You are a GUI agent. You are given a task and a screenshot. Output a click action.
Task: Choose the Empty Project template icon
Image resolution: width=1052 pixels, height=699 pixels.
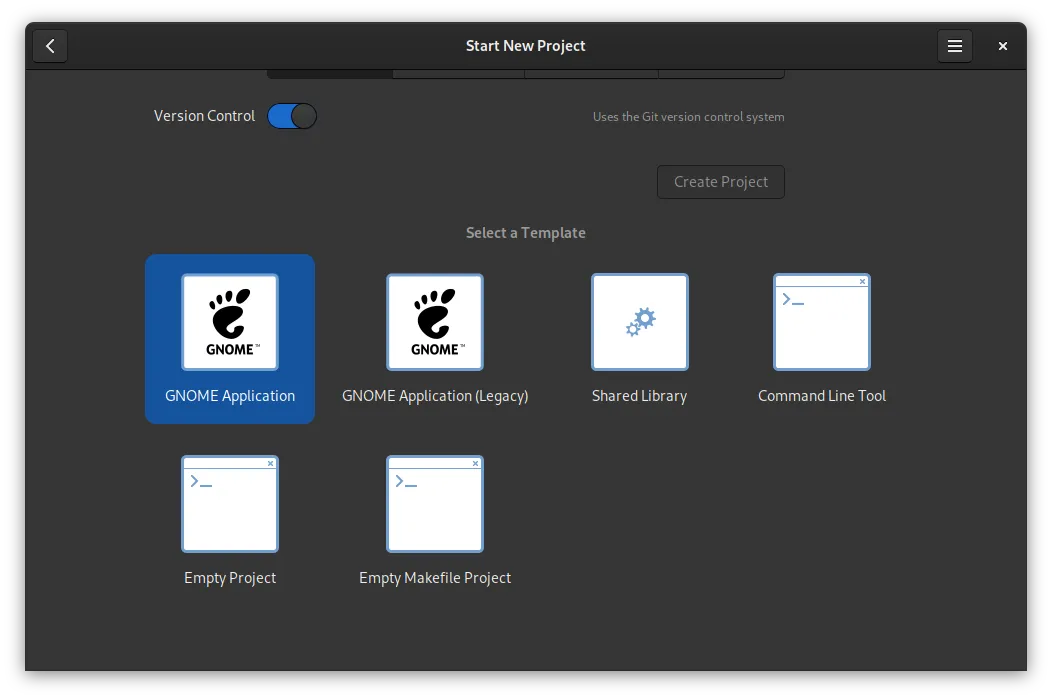229,504
